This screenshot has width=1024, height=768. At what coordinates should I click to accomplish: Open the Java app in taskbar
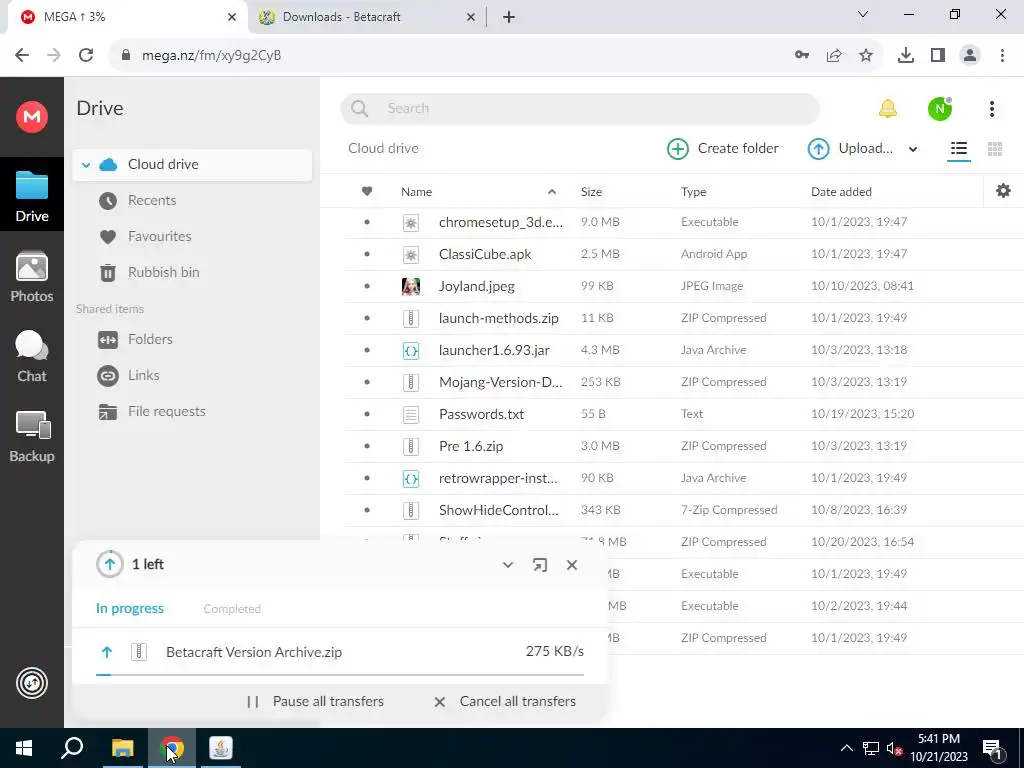tap(221, 748)
